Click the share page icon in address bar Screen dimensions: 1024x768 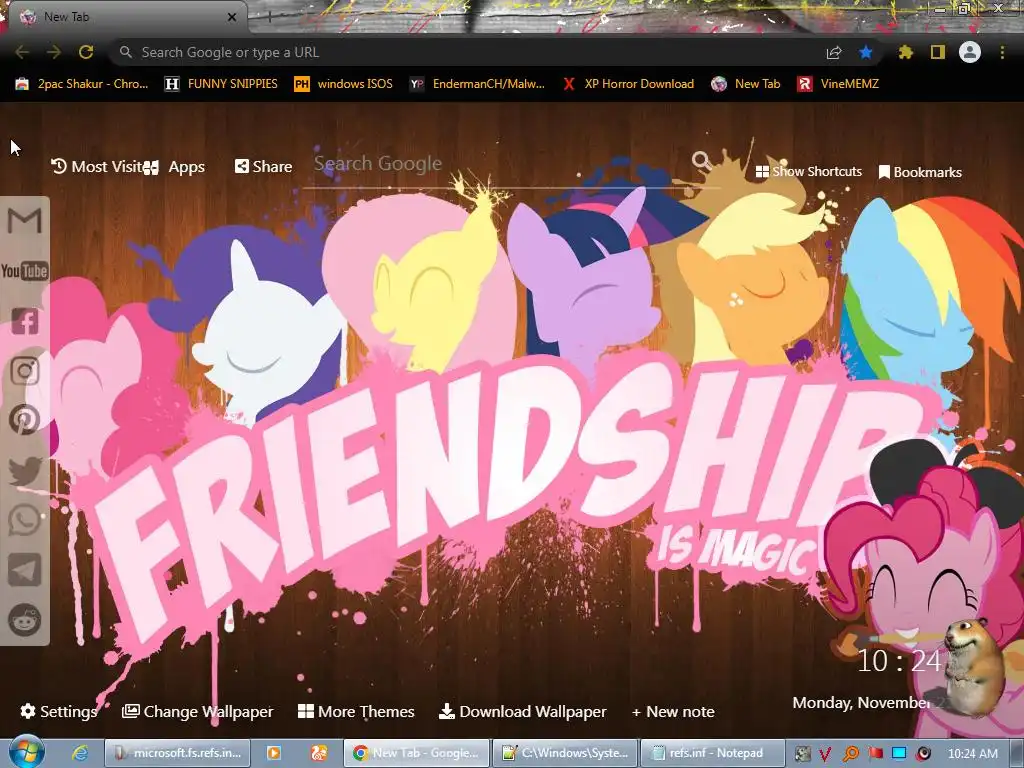[x=833, y=52]
